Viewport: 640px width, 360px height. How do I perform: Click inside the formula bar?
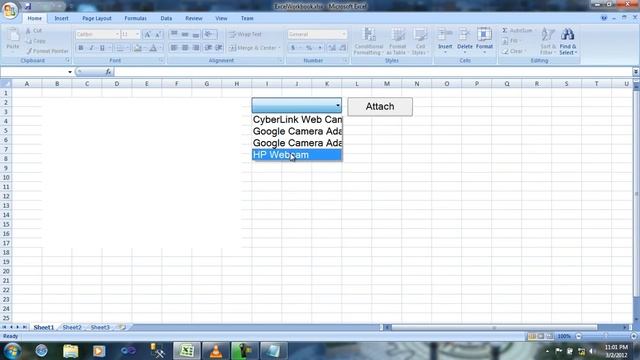[373, 72]
